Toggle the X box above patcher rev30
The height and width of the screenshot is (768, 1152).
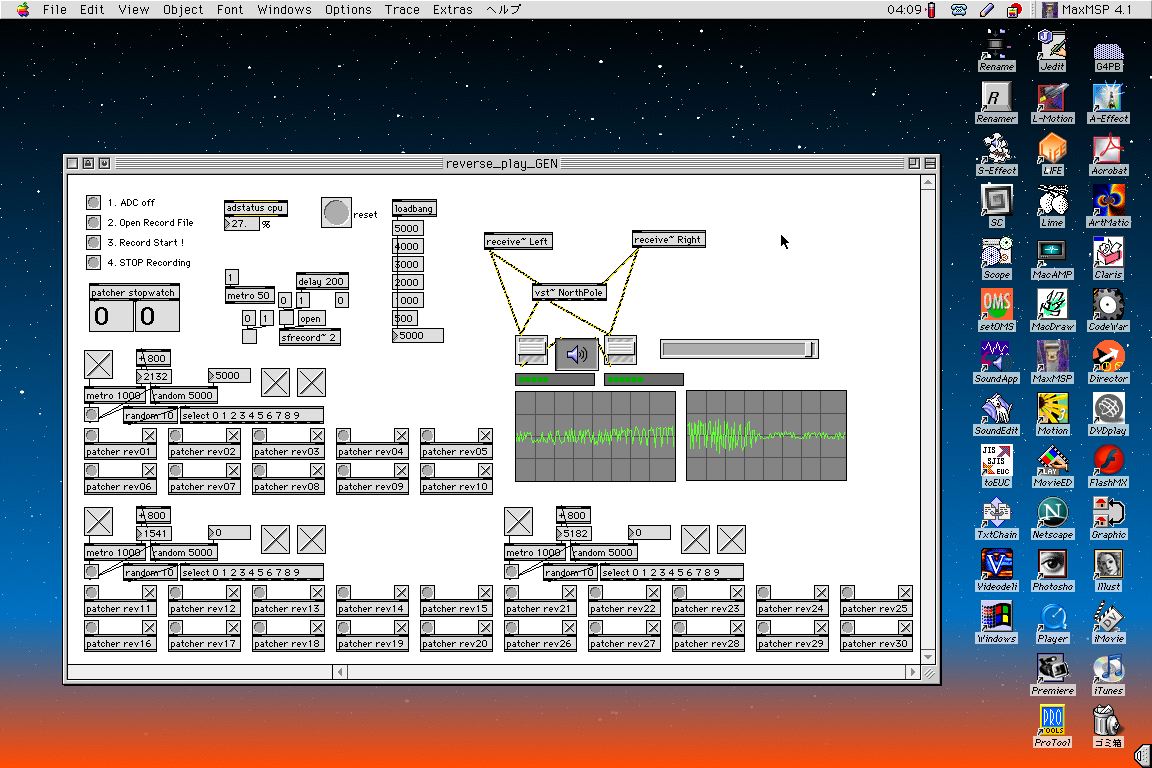(x=905, y=627)
